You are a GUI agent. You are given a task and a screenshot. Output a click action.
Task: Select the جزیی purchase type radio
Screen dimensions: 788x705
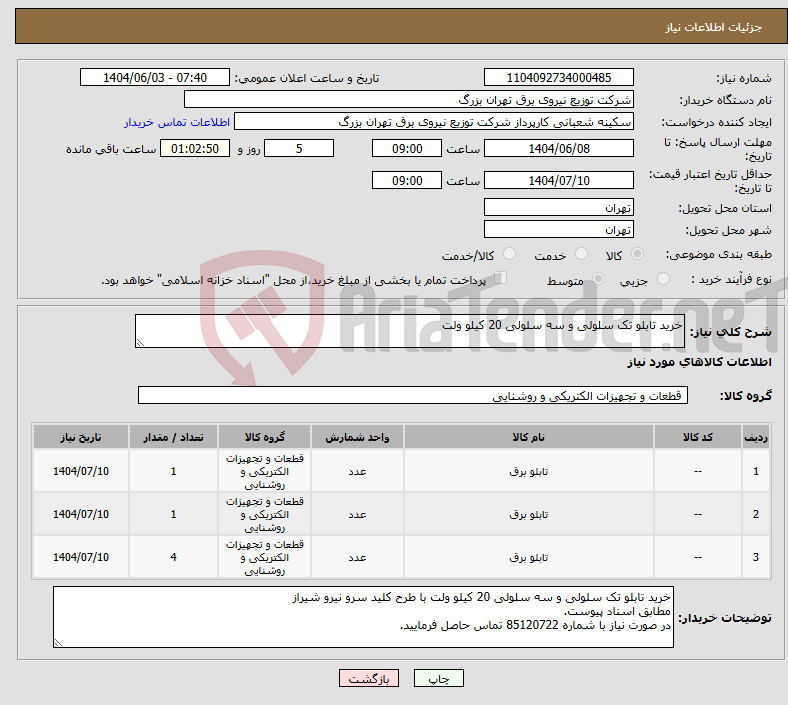[x=663, y=279]
